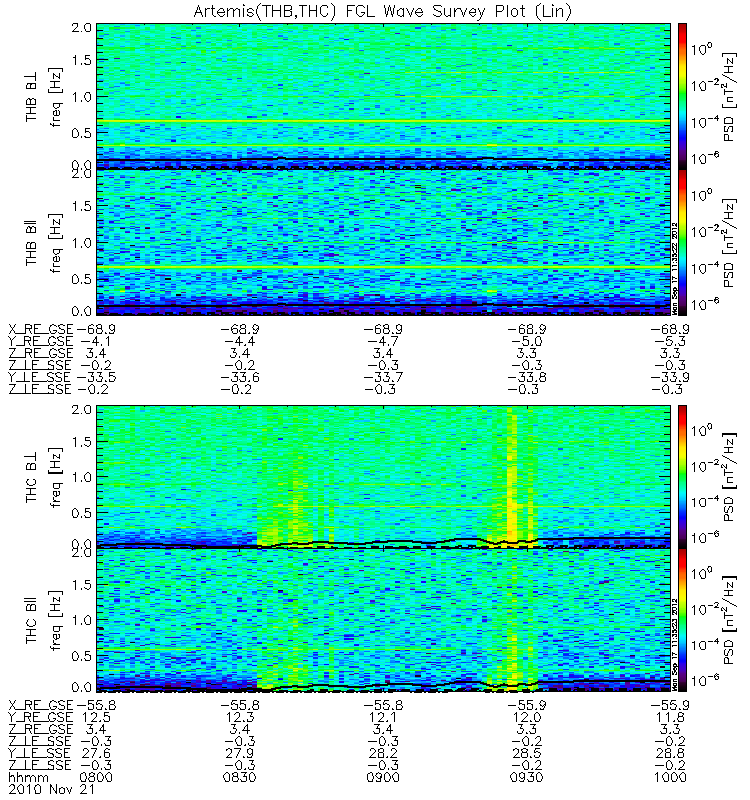Click the Y_RE_GSE value '-5.0'
The width and height of the screenshot is (750, 800).
(x=526, y=341)
